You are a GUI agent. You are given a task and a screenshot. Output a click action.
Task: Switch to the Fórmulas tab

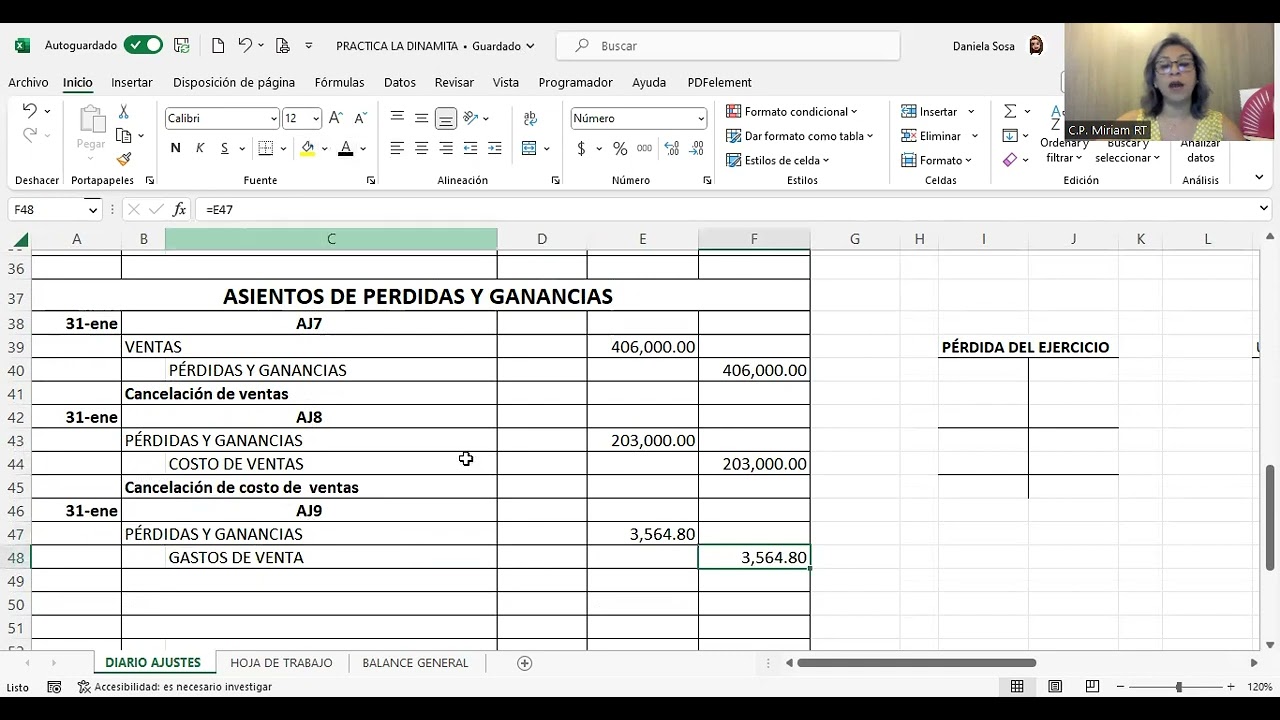pos(339,82)
